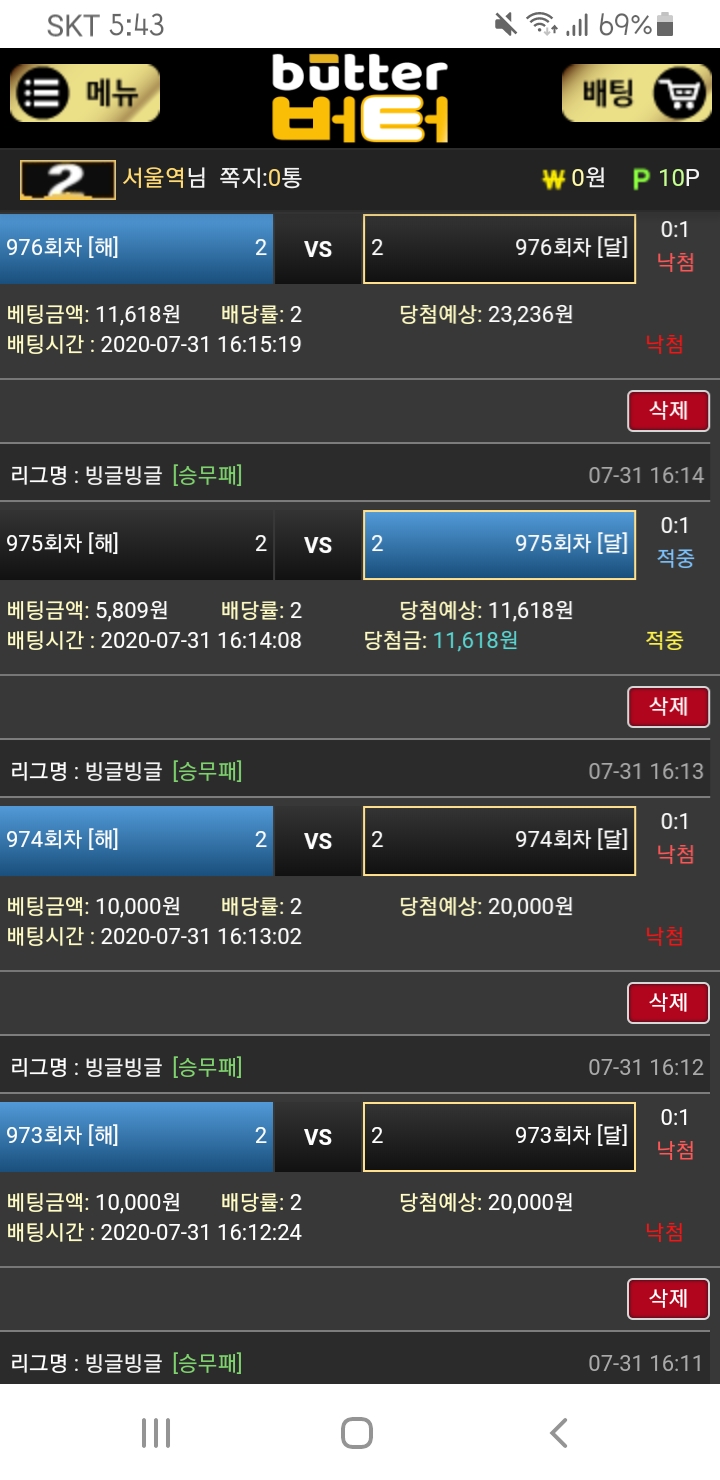Tap the green P points icon
This screenshot has height=1480, width=720.
(641, 180)
